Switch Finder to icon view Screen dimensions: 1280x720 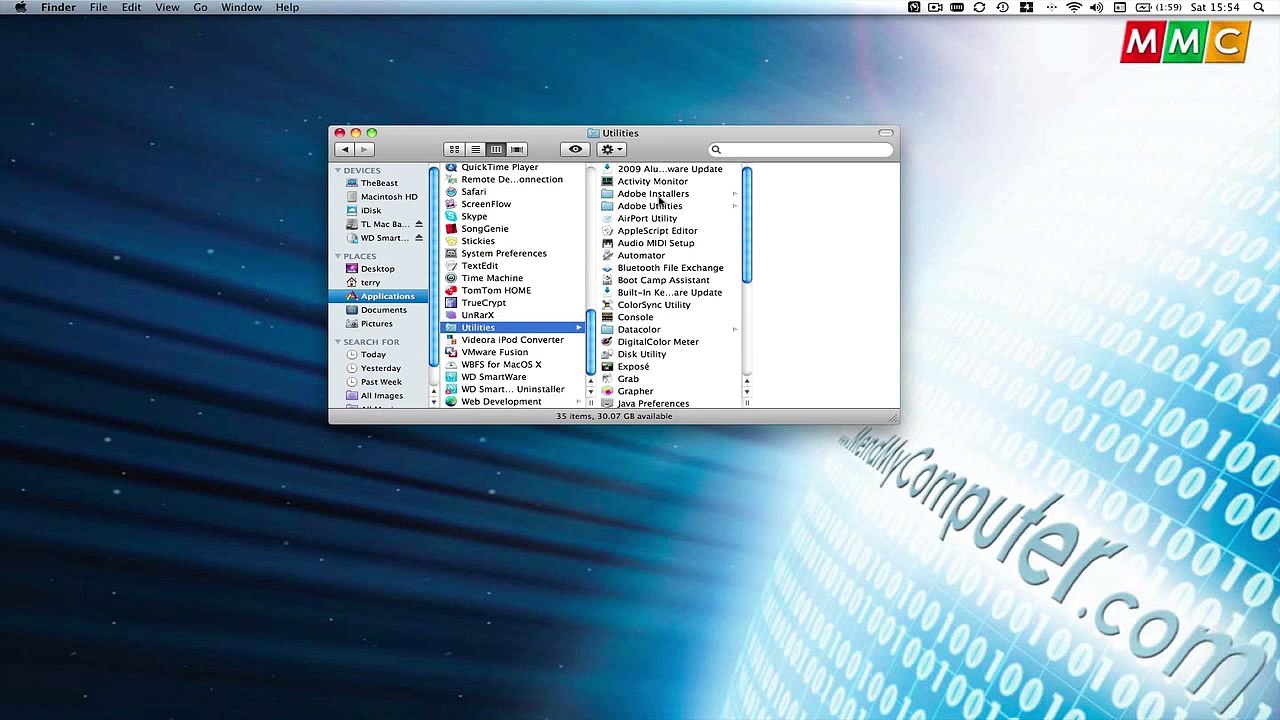point(454,150)
